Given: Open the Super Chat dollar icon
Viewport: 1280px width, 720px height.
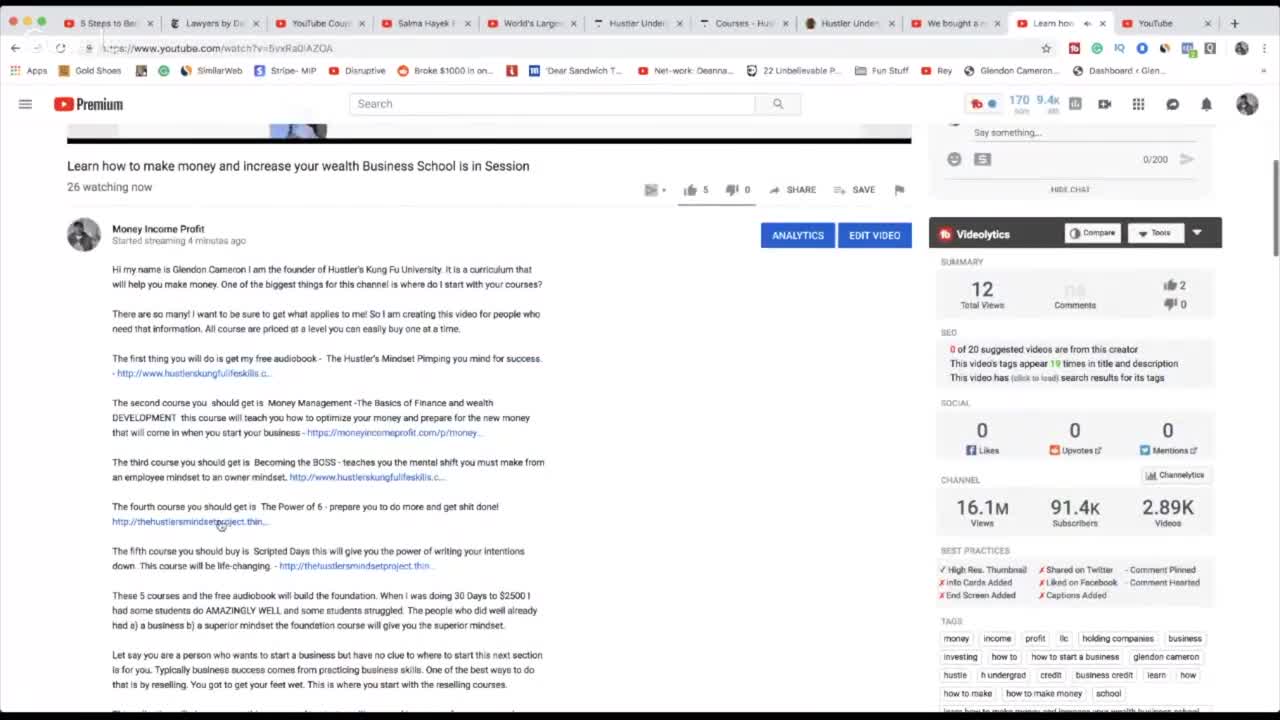Looking at the screenshot, I should [982, 159].
